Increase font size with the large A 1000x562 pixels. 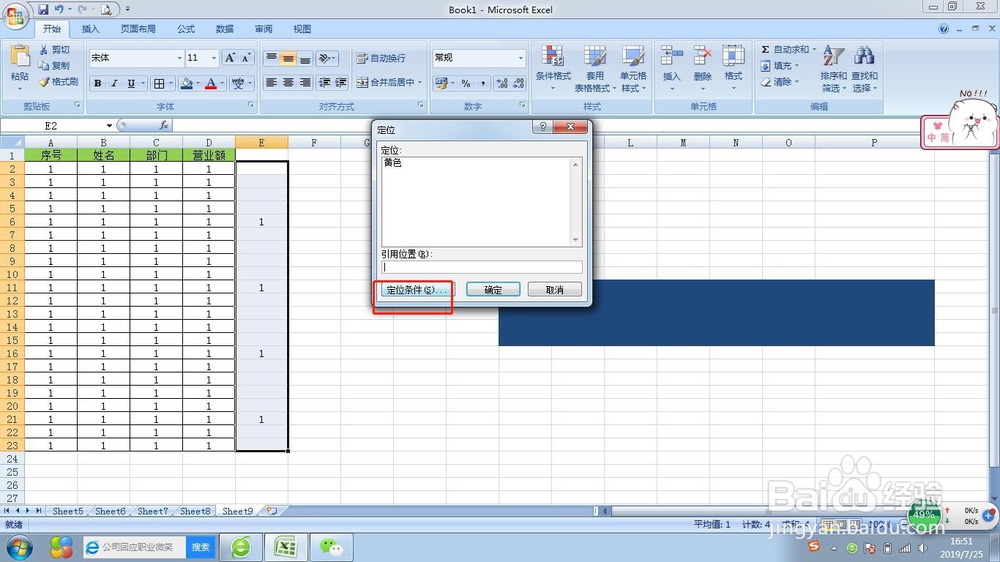(230, 58)
